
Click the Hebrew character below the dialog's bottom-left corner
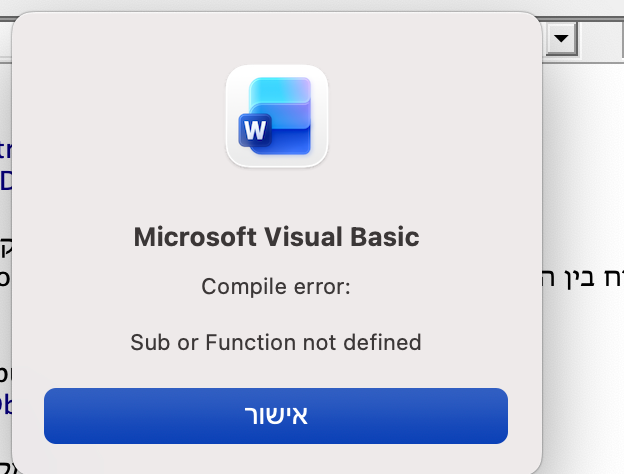tap(7, 467)
